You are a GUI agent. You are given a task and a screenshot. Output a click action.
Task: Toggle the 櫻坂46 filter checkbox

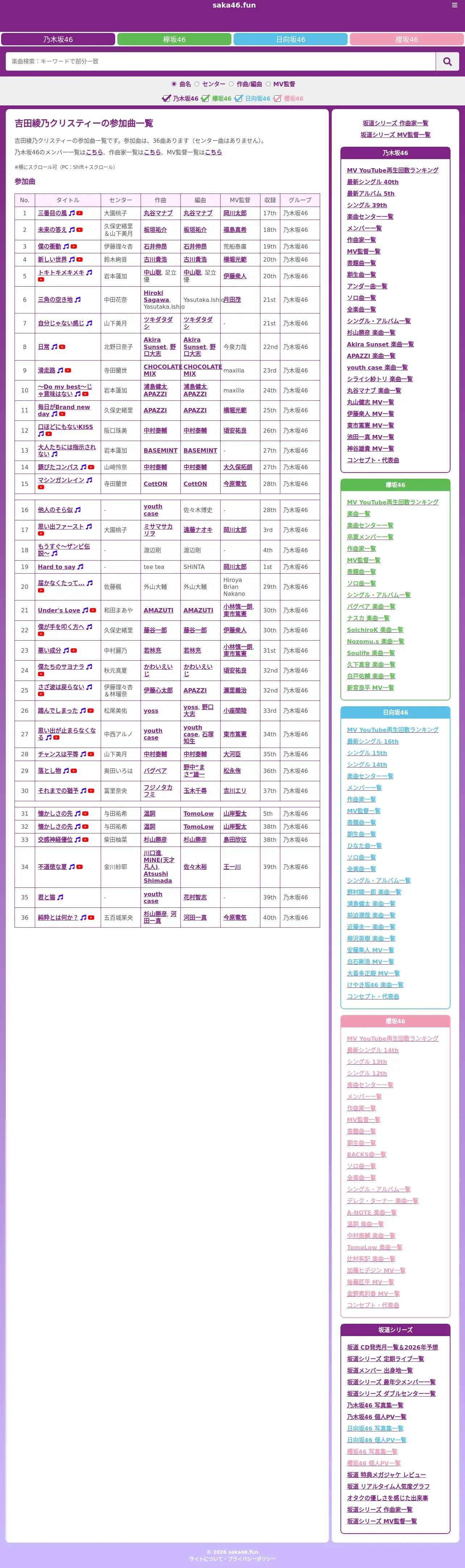pos(277,98)
